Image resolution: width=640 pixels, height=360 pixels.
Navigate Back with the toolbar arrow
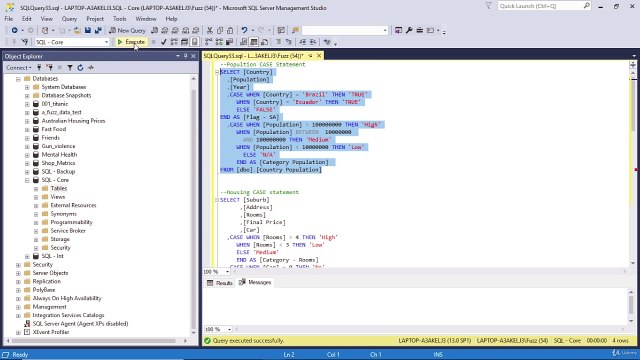[14, 30]
